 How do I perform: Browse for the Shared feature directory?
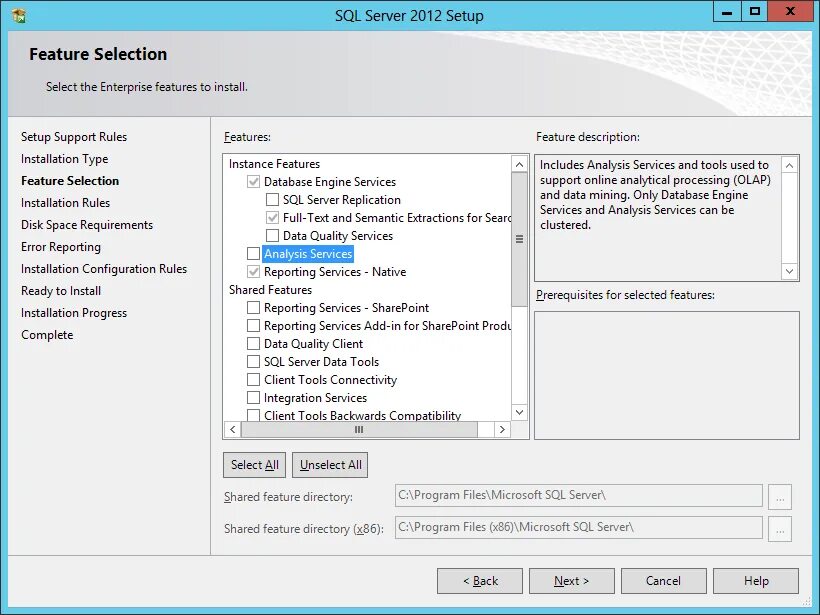(x=780, y=496)
